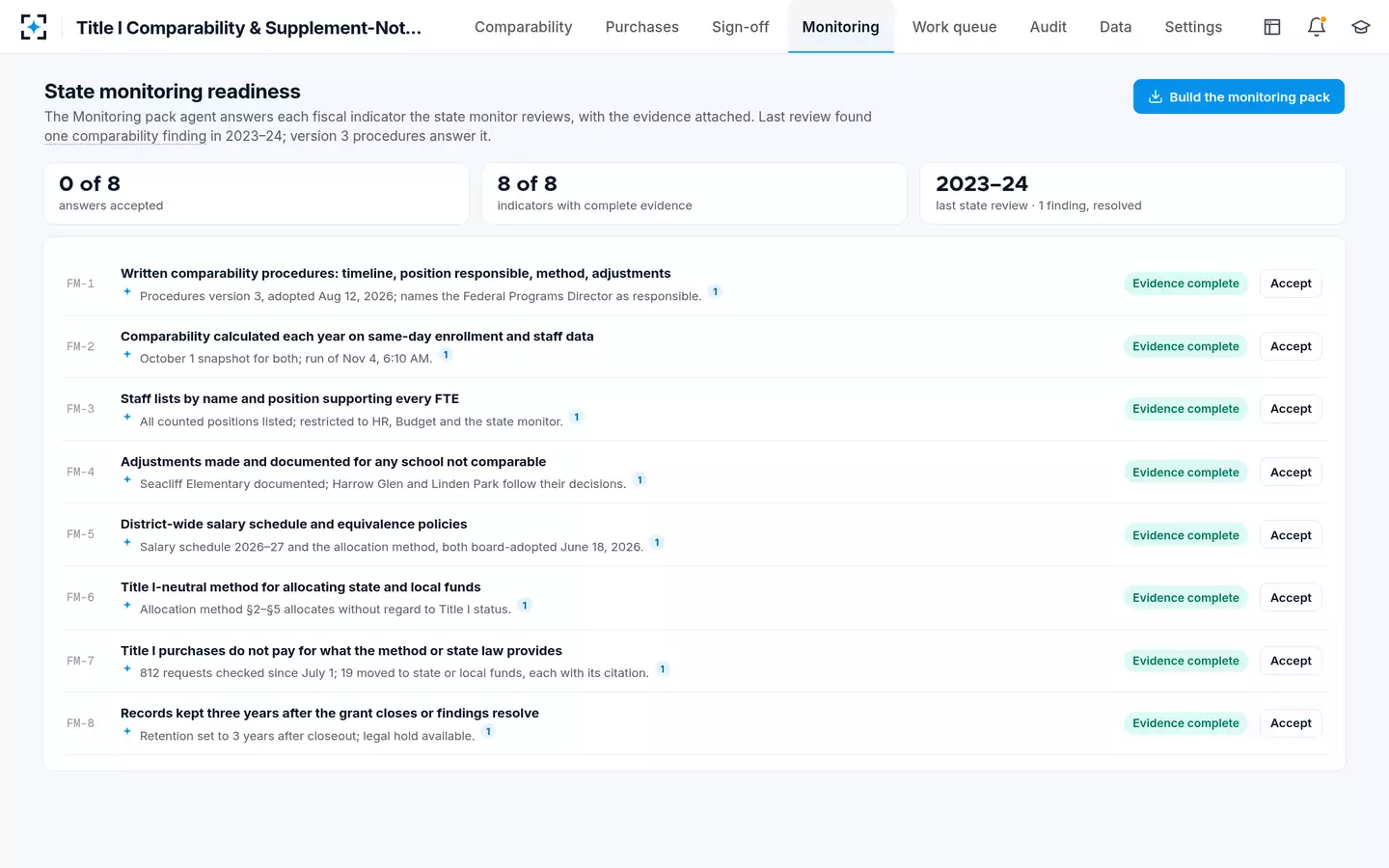Open the Work queue tab
The image size is (1389, 868).
coord(955,27)
